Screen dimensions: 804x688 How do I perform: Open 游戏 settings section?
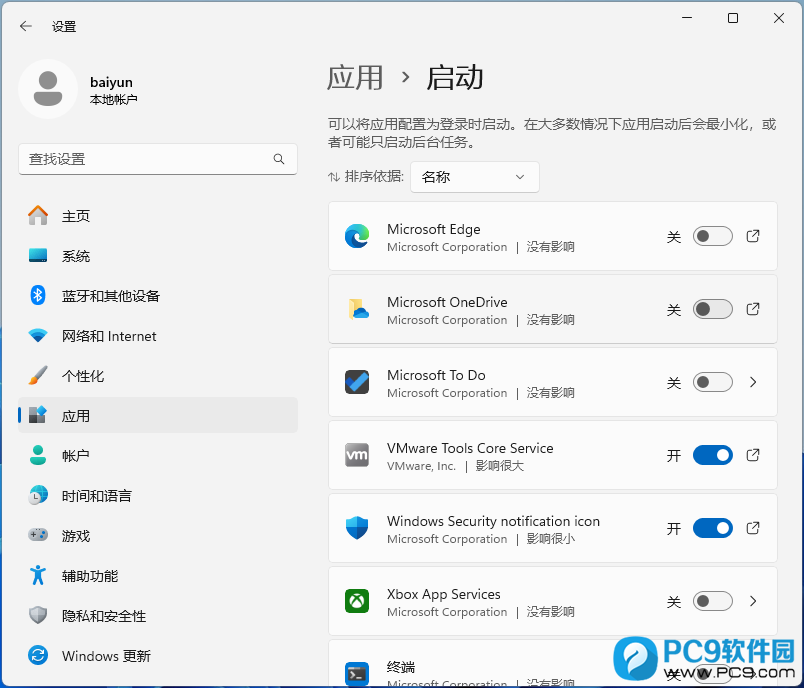[158, 535]
